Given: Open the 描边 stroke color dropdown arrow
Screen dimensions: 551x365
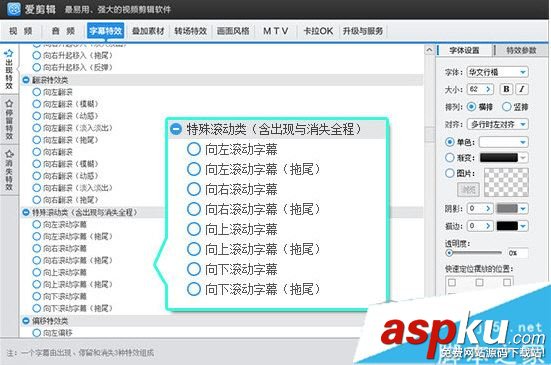Looking at the screenshot, I should coord(523,226).
